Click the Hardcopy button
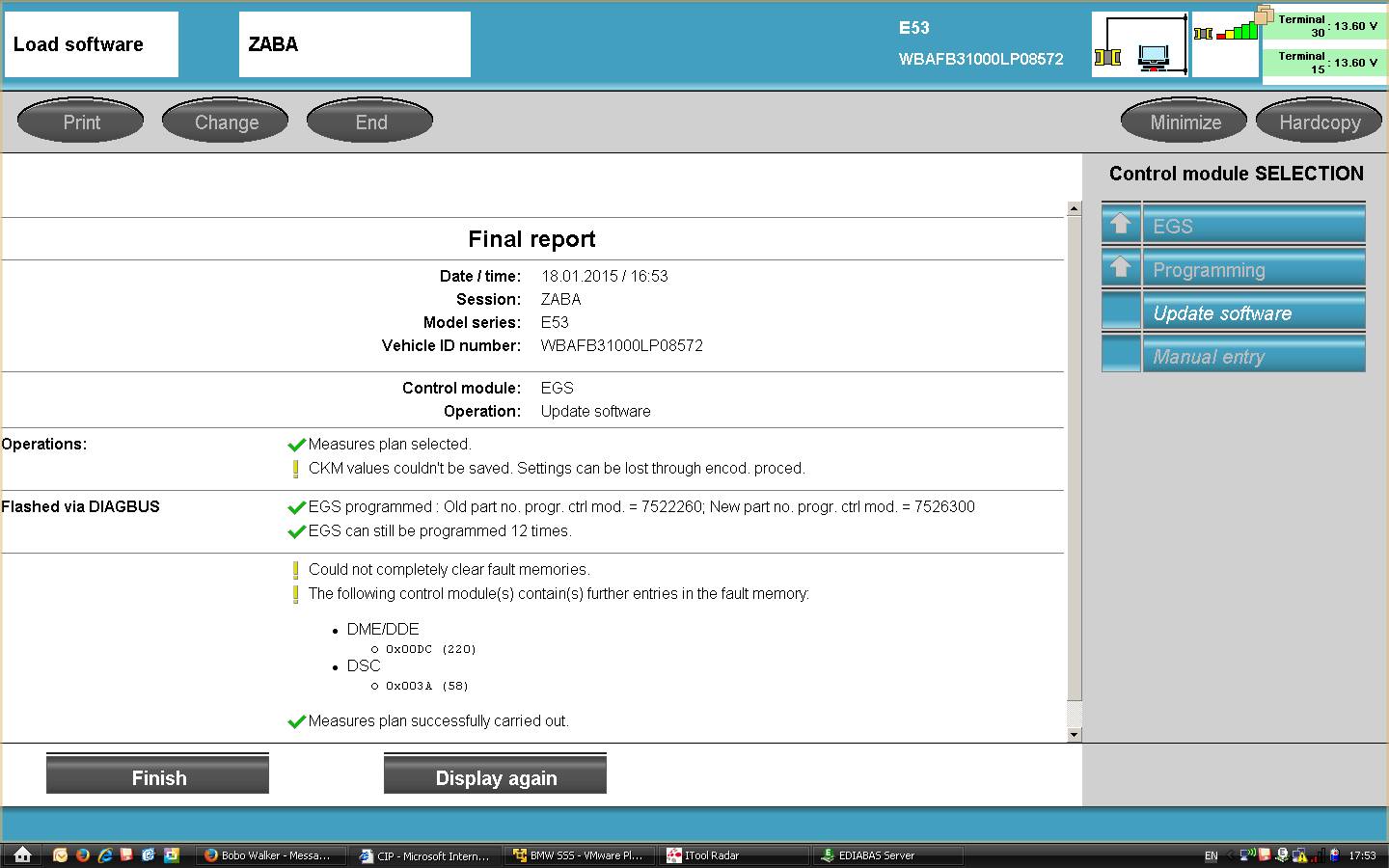Viewport: 1389px width, 868px height. (x=1319, y=122)
